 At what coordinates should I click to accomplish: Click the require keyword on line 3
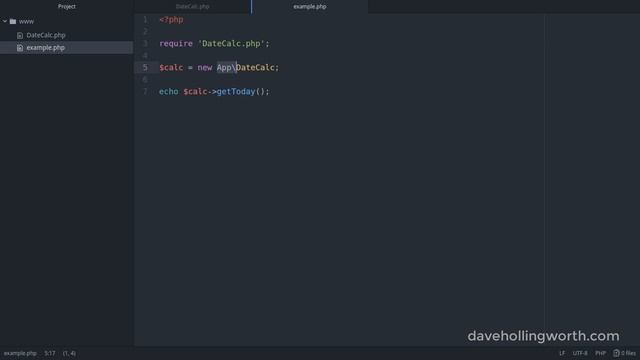(x=176, y=44)
